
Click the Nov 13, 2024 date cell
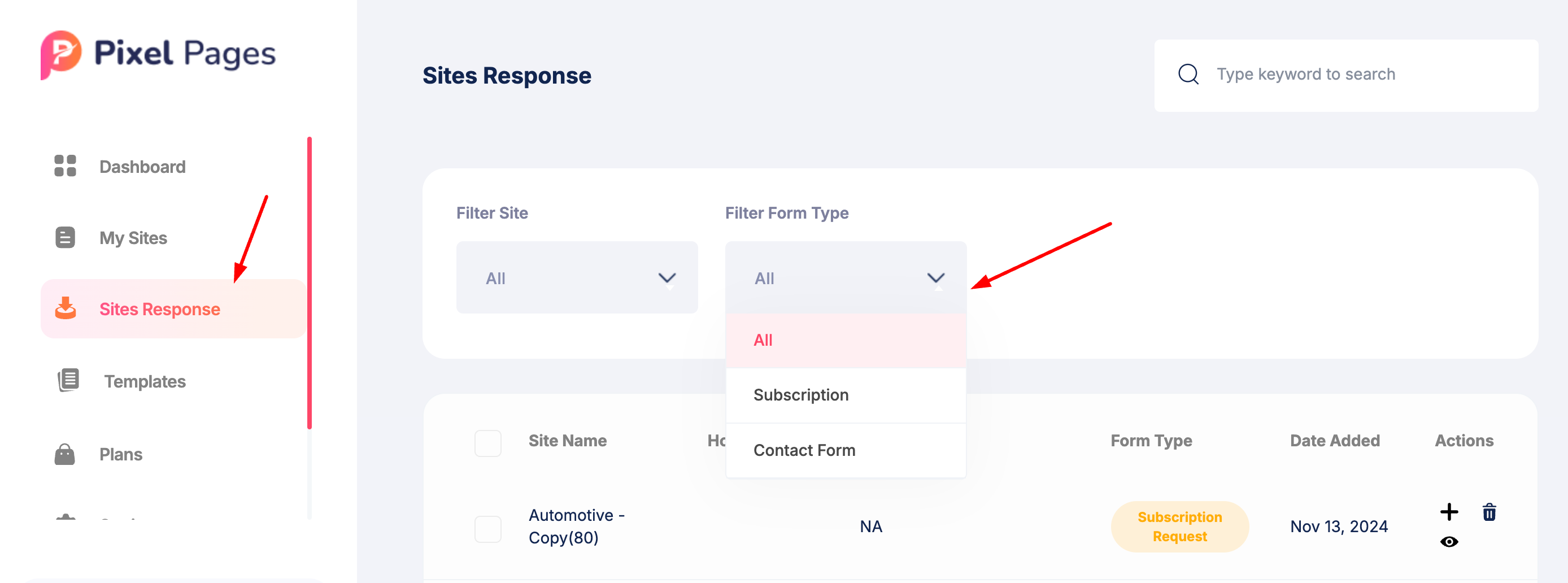[1339, 527]
